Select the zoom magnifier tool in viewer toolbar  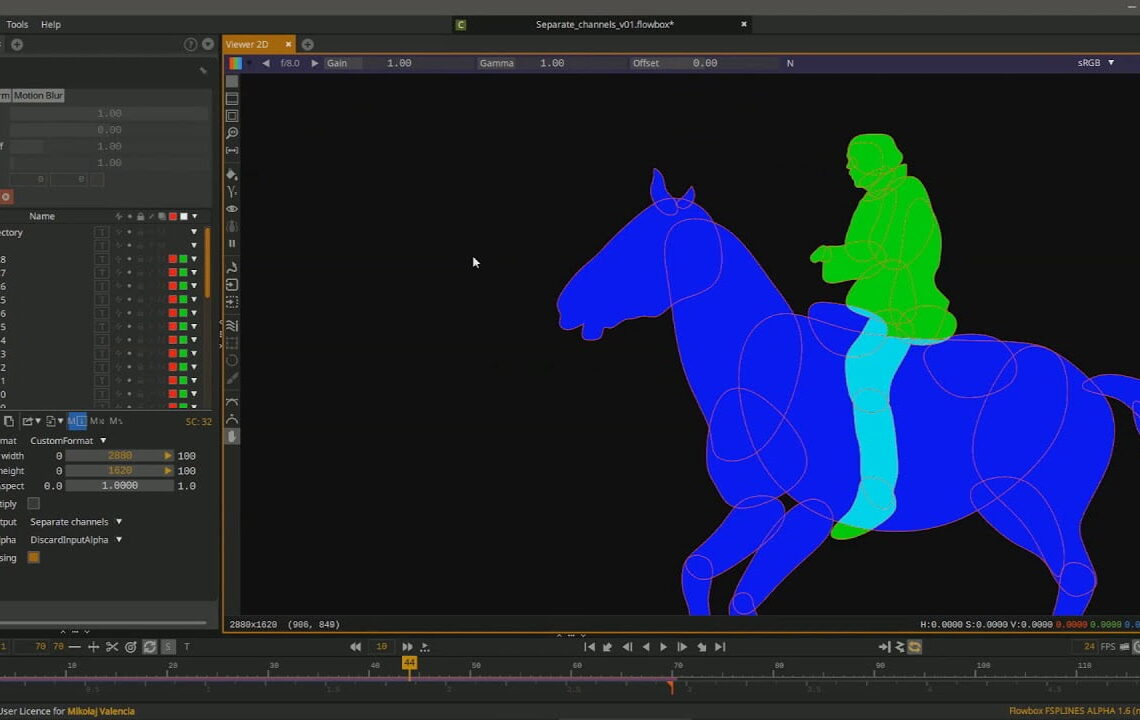coord(232,133)
